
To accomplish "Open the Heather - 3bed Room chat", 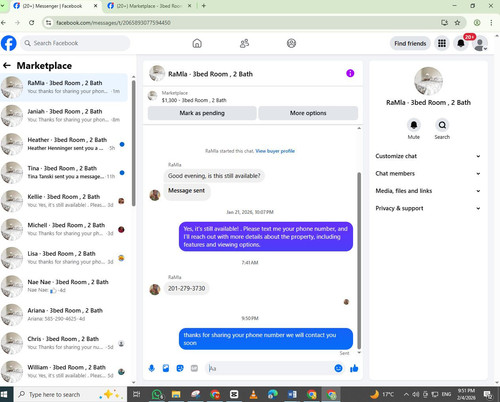I will [x=64, y=144].
